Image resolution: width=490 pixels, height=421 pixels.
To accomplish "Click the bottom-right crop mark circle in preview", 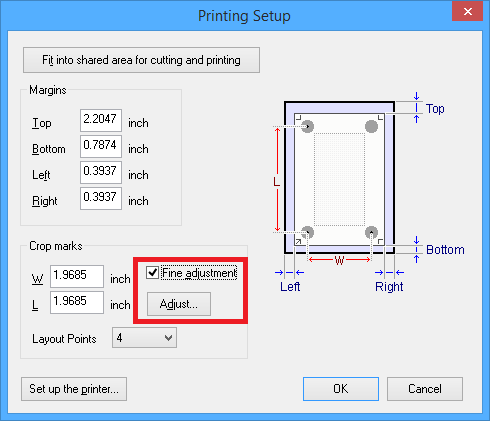I will (371, 232).
